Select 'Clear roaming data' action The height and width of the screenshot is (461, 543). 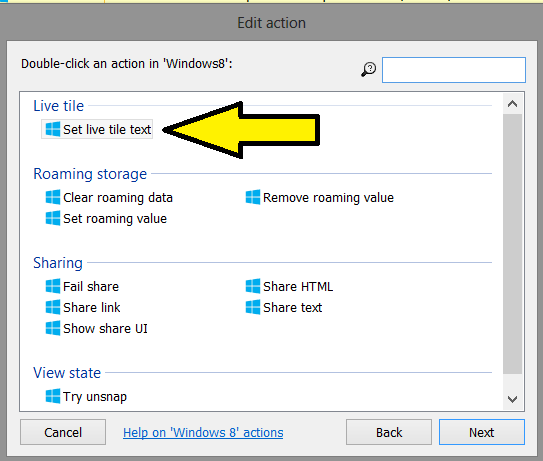click(x=109, y=197)
